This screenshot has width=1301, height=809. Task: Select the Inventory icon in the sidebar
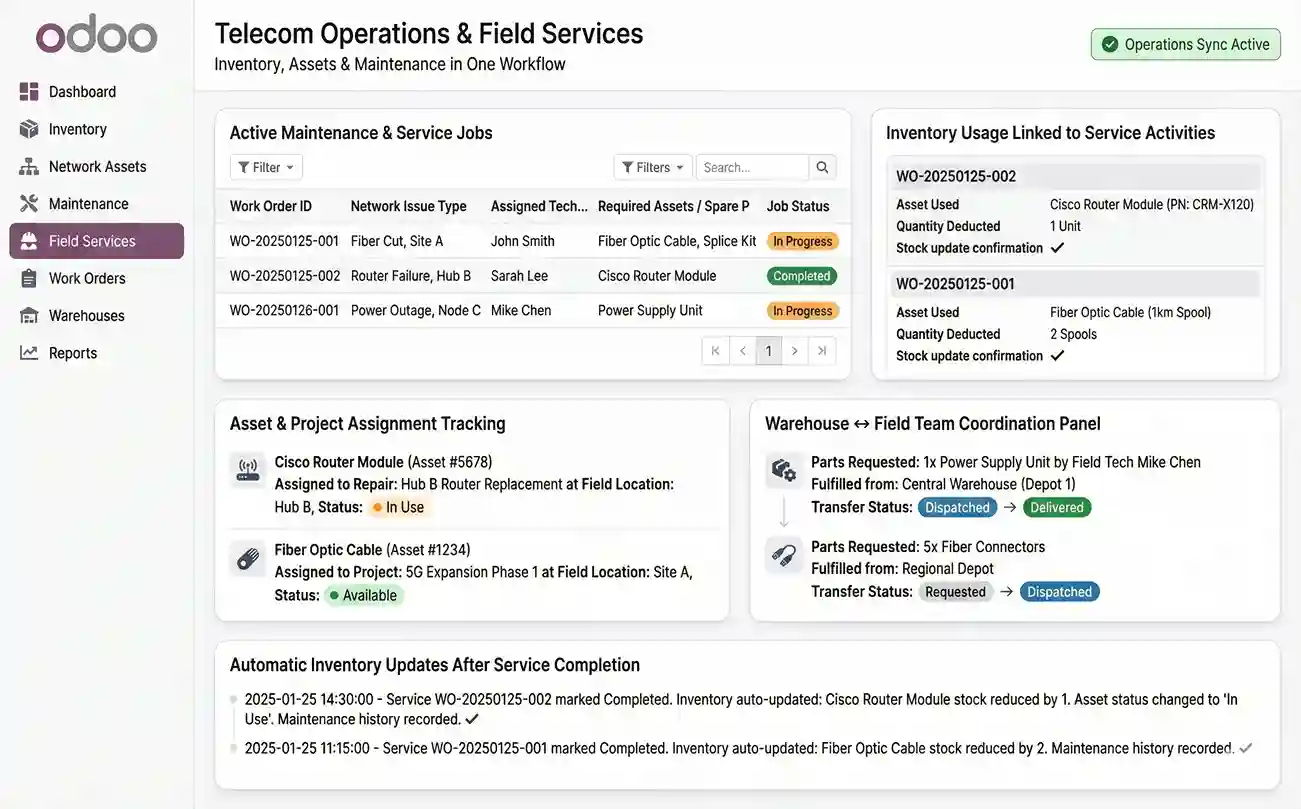tap(29, 128)
